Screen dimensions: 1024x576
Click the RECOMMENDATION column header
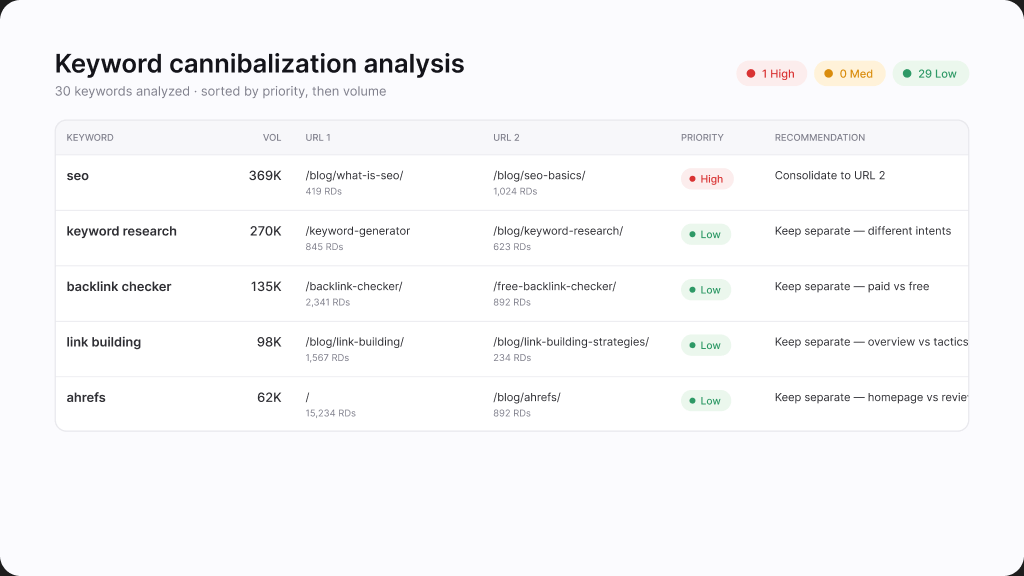(x=820, y=138)
